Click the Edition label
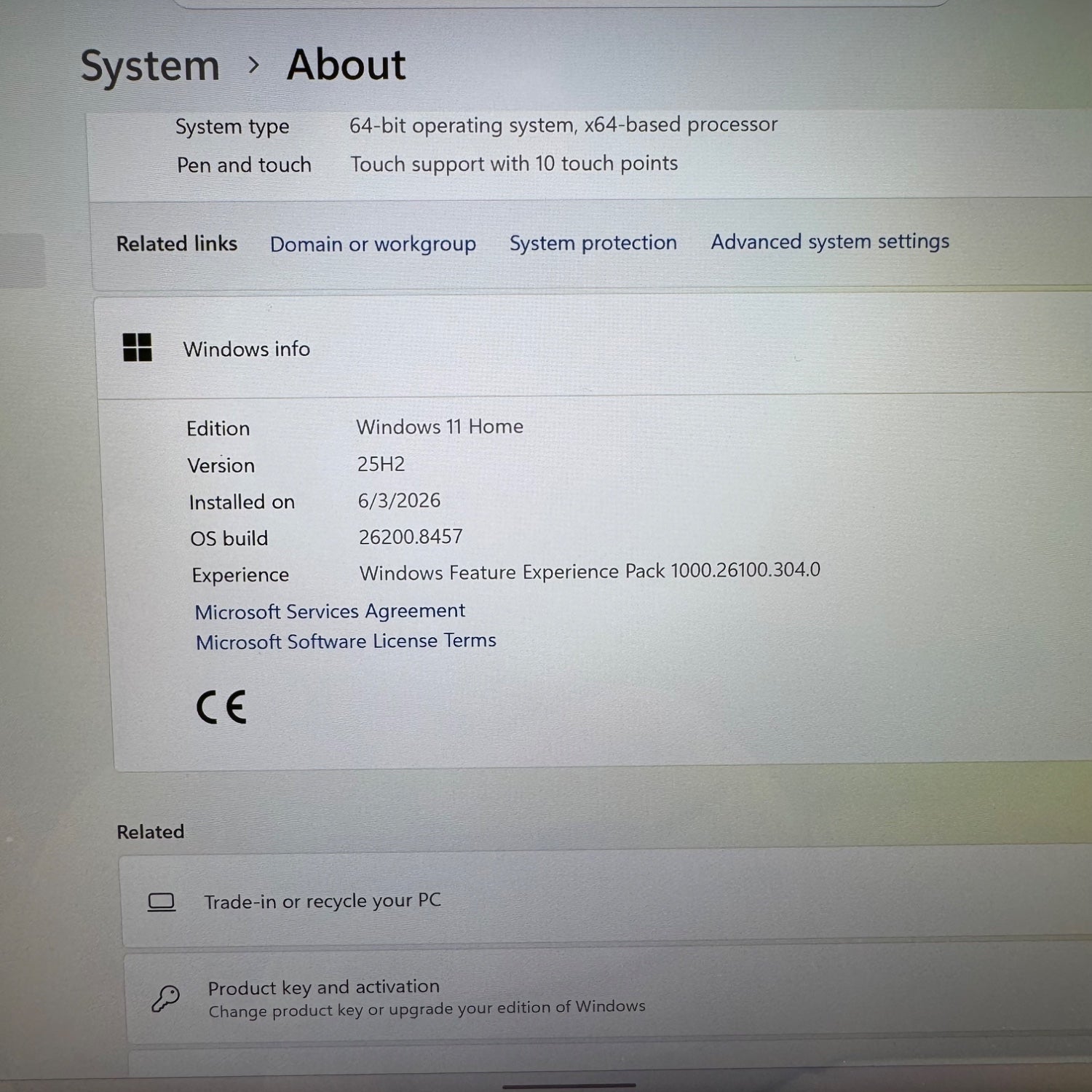 218,428
